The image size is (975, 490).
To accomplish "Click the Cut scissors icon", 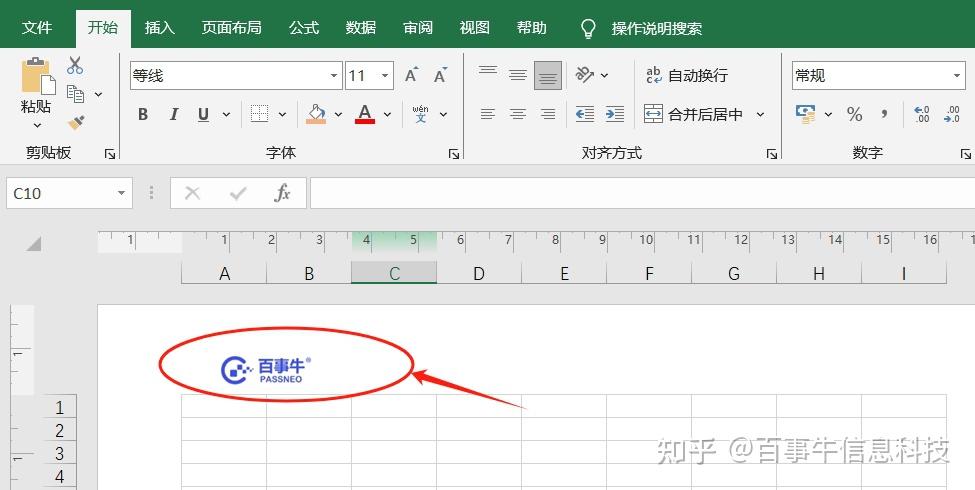I will [75, 65].
